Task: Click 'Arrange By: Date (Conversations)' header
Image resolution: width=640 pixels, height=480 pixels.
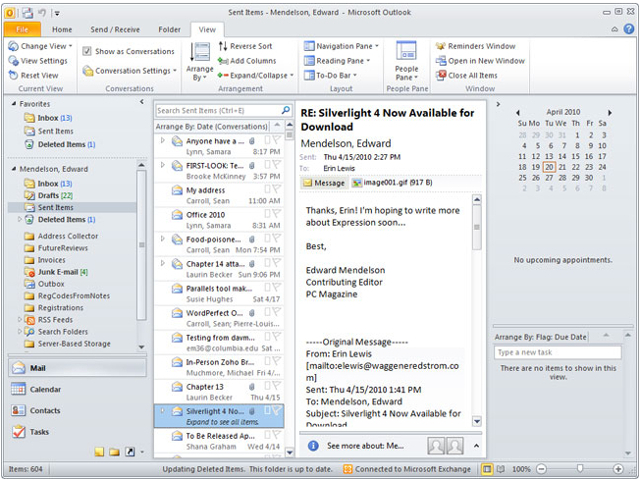Action: 211,127
